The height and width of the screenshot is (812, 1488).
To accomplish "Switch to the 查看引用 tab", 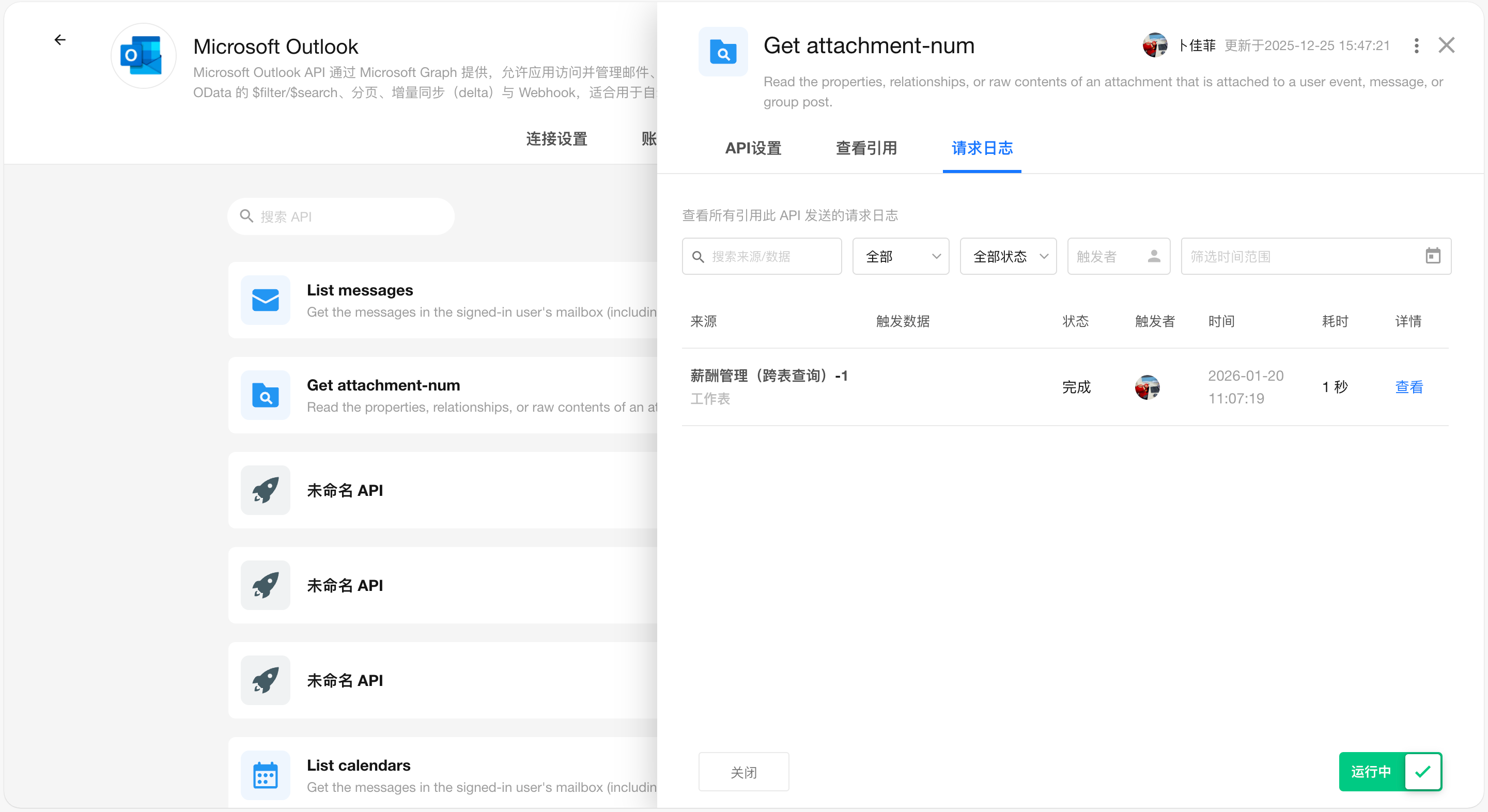I will (866, 148).
